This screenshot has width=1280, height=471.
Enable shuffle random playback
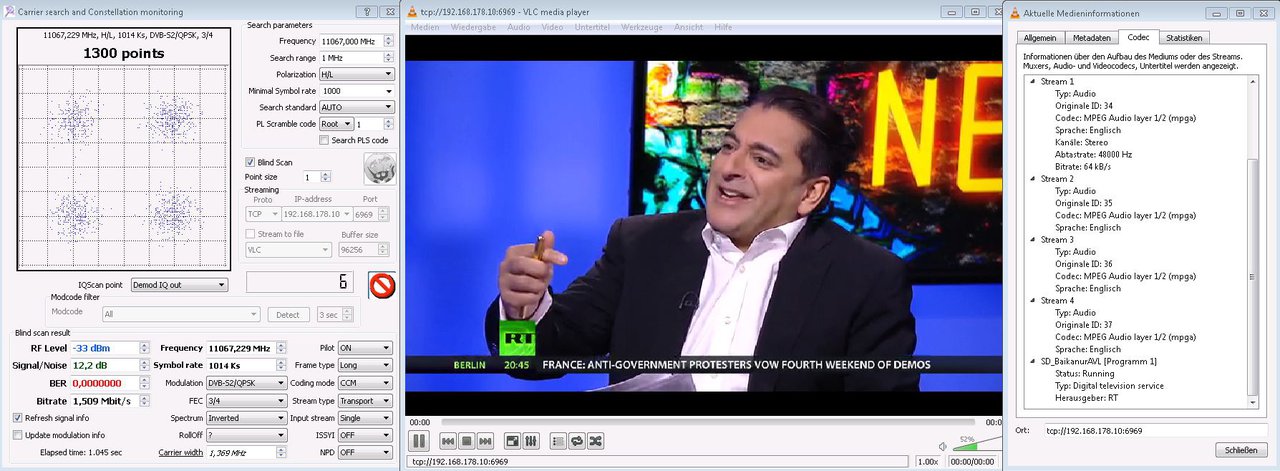click(595, 441)
